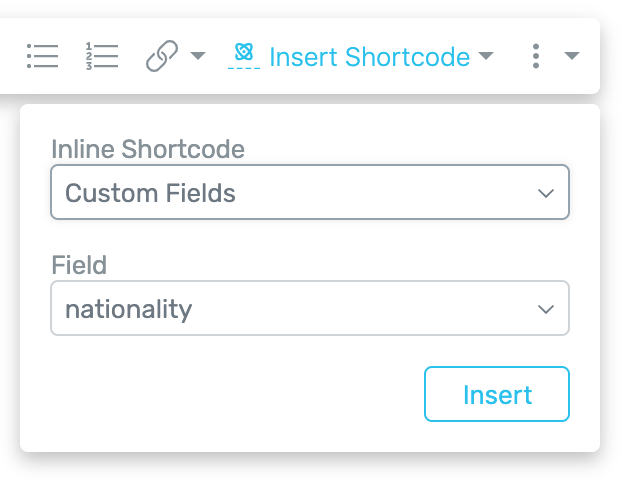624x480 pixels.
Task: Open the Inline Shortcode select box
Action: (310, 192)
